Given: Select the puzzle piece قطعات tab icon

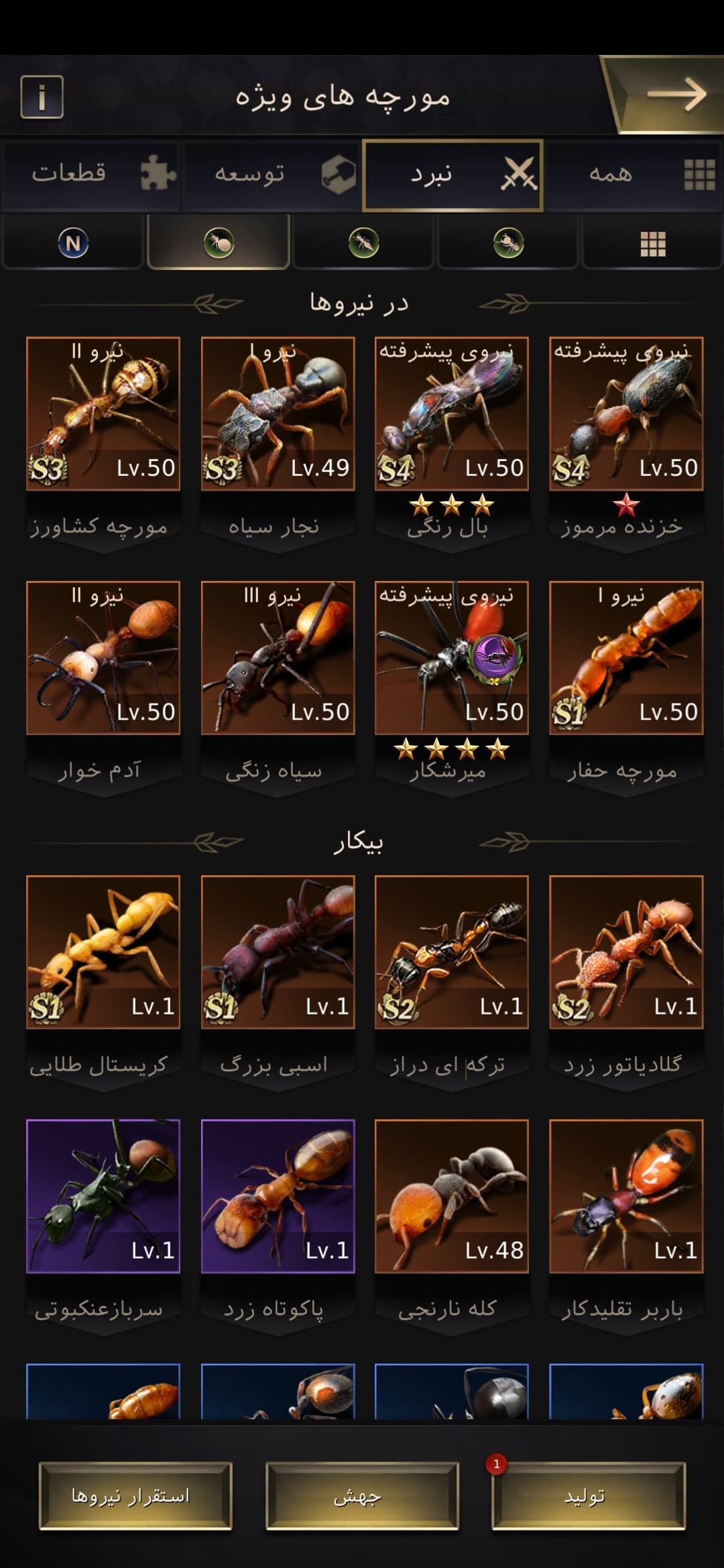Looking at the screenshot, I should click(x=158, y=174).
